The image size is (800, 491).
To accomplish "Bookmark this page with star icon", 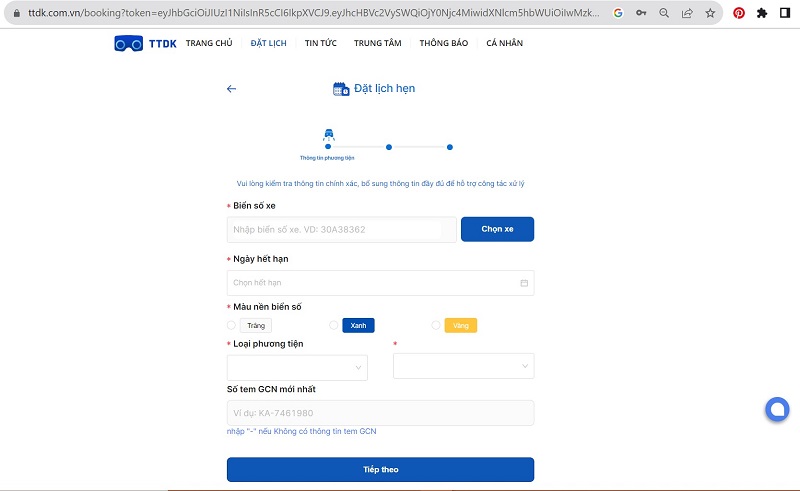I will coord(710,13).
